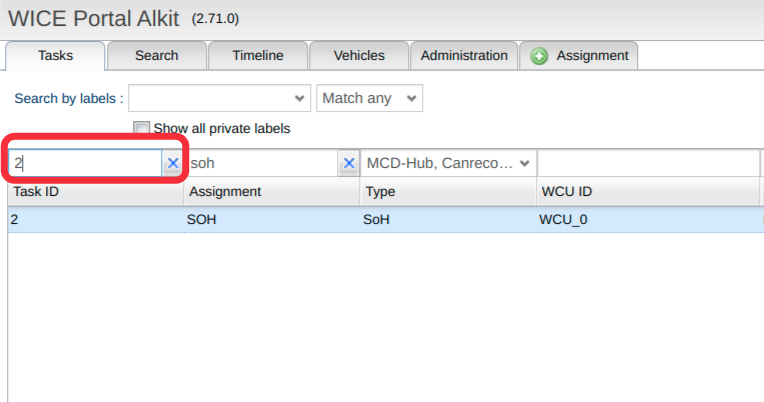
Task: Focus the Task ID filter input
Action: point(85,163)
